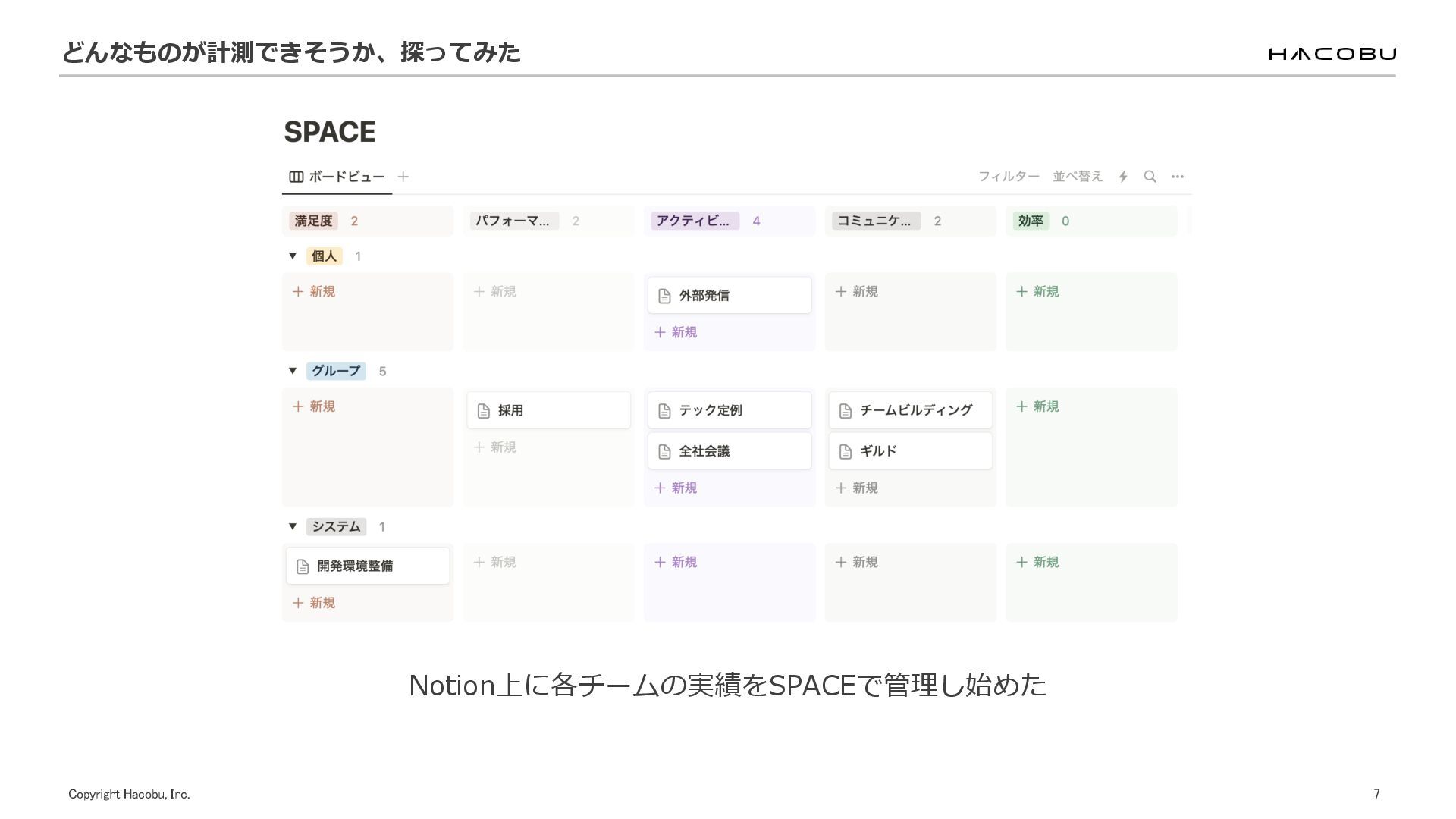
Task: Open the フィルター option
Action: click(1009, 177)
